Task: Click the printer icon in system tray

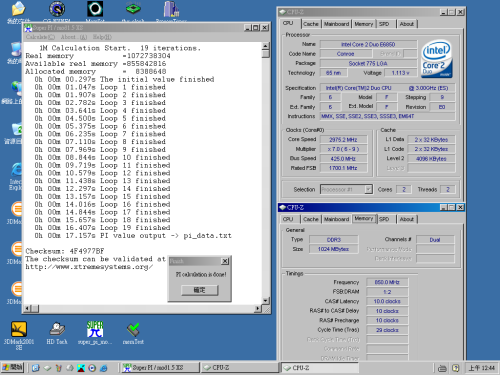Action: pyautogui.click(x=442, y=368)
